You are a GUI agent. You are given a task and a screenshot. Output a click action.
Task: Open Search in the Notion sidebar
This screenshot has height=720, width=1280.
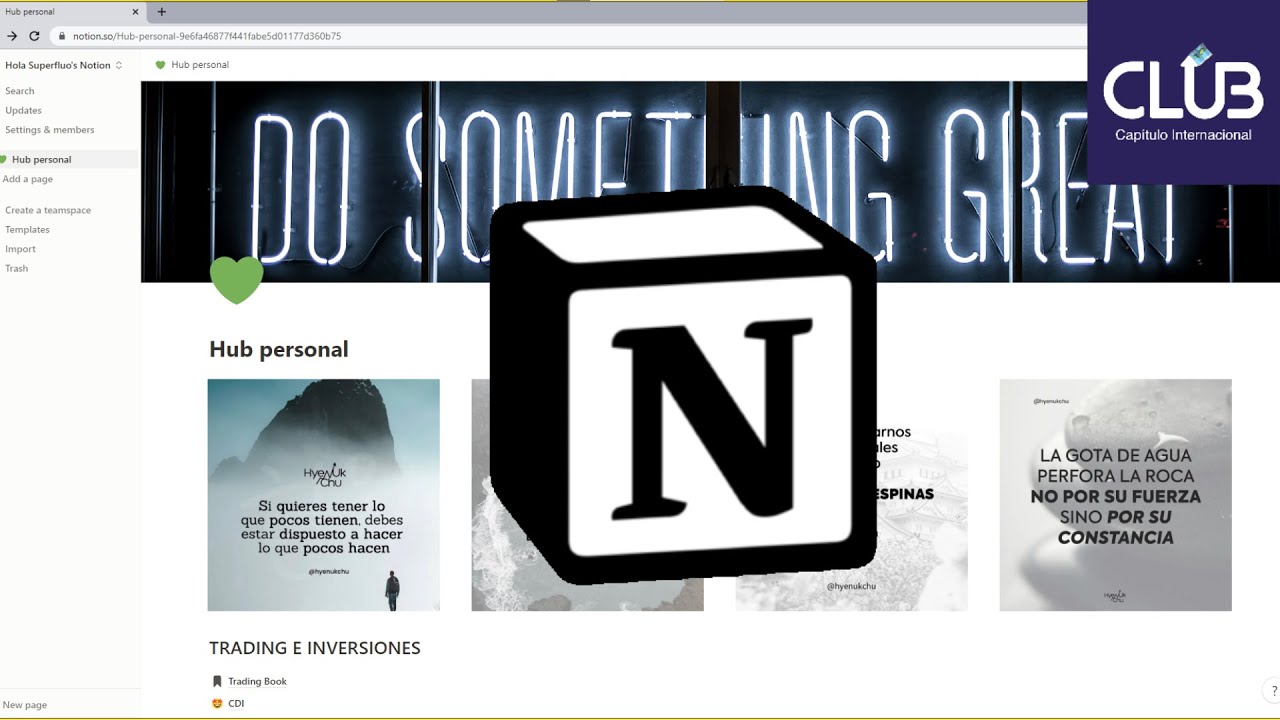[20, 91]
